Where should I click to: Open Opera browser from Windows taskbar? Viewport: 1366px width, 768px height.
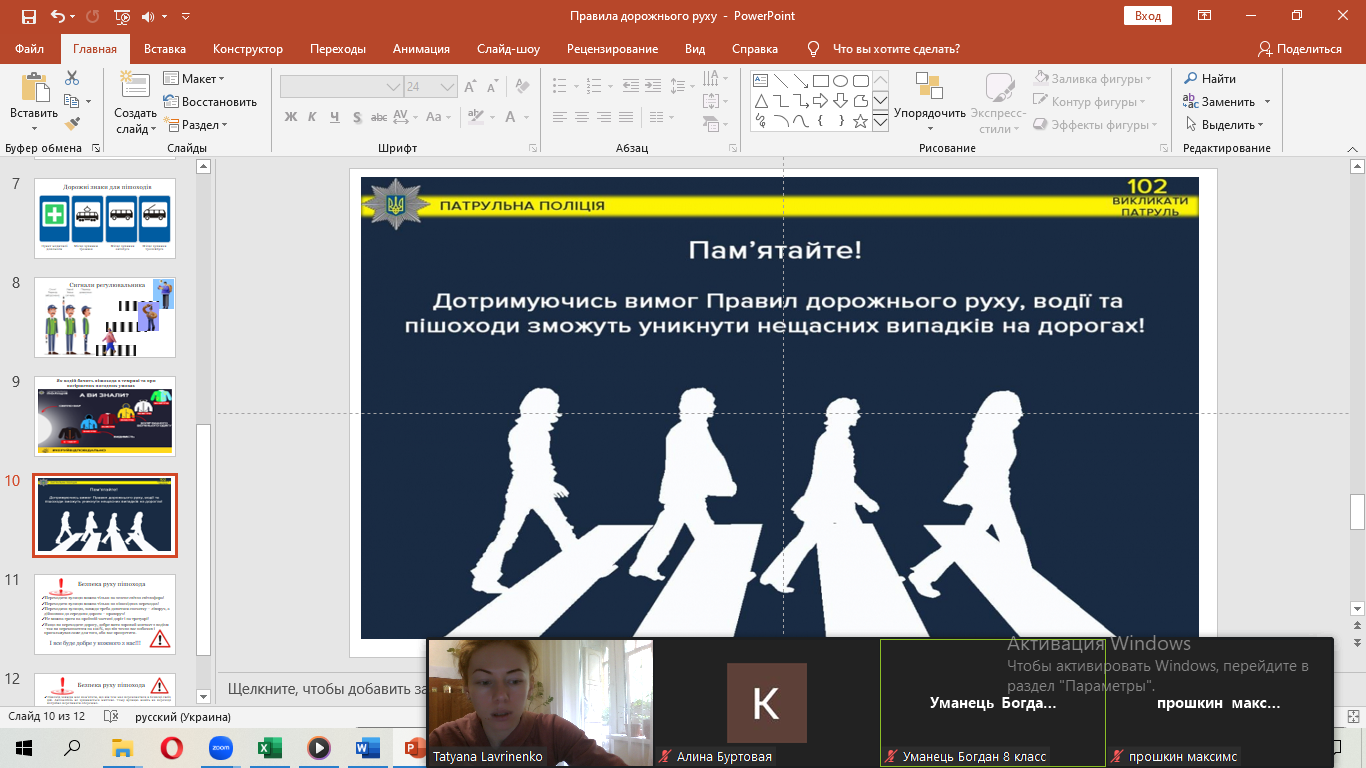click(x=172, y=747)
